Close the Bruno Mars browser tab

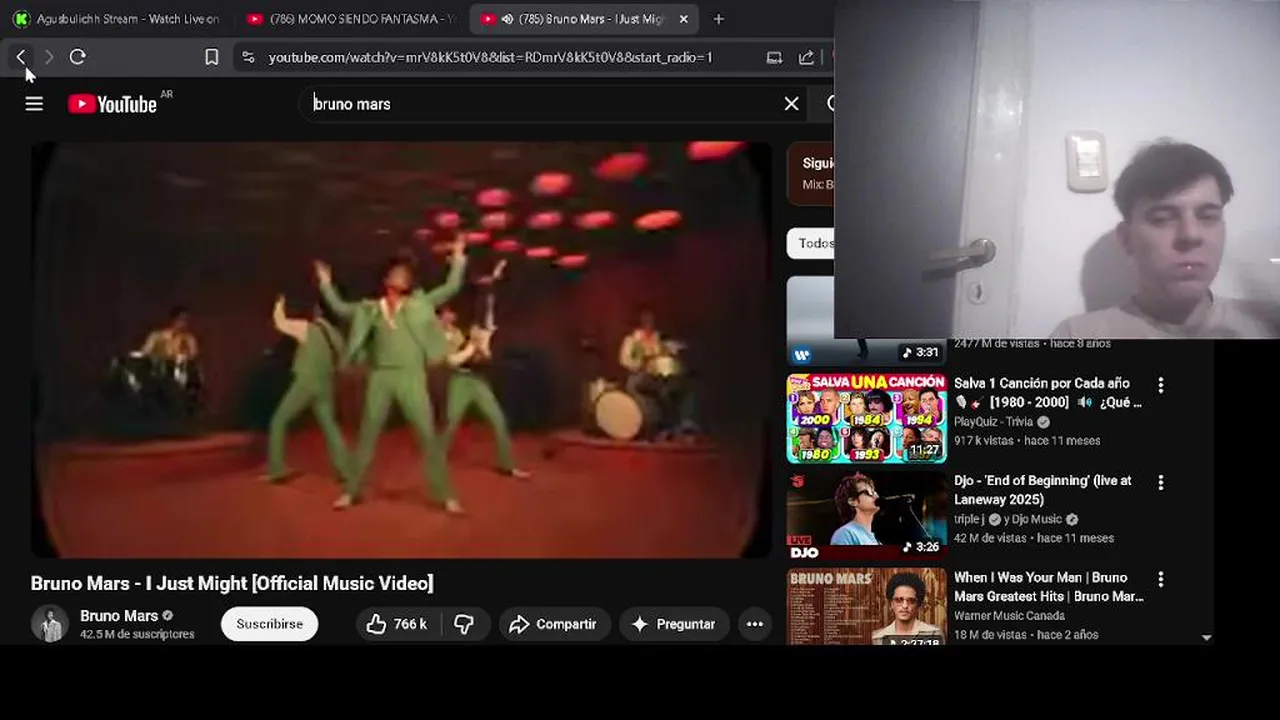(x=684, y=19)
